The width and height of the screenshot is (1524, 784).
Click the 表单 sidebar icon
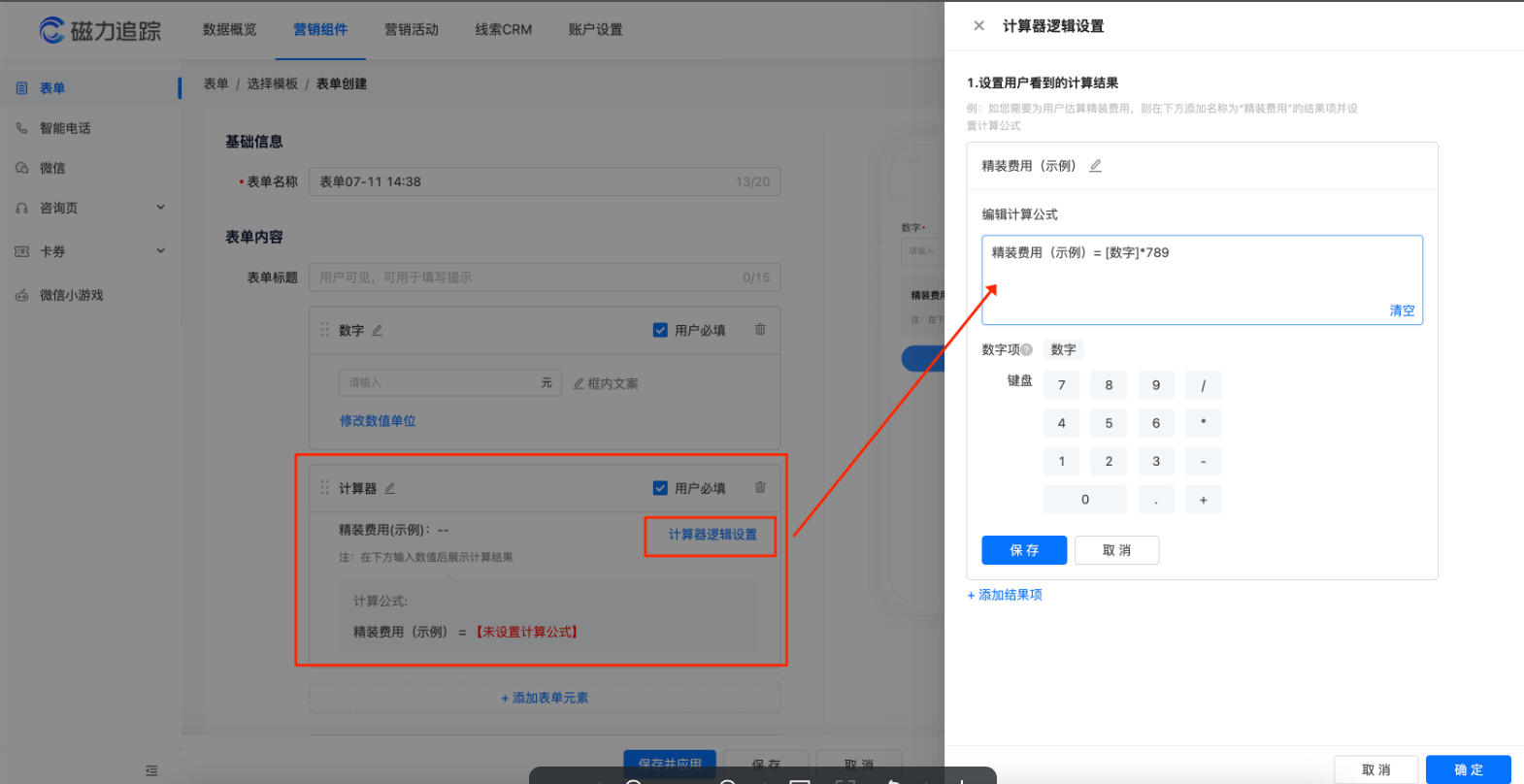click(x=21, y=88)
